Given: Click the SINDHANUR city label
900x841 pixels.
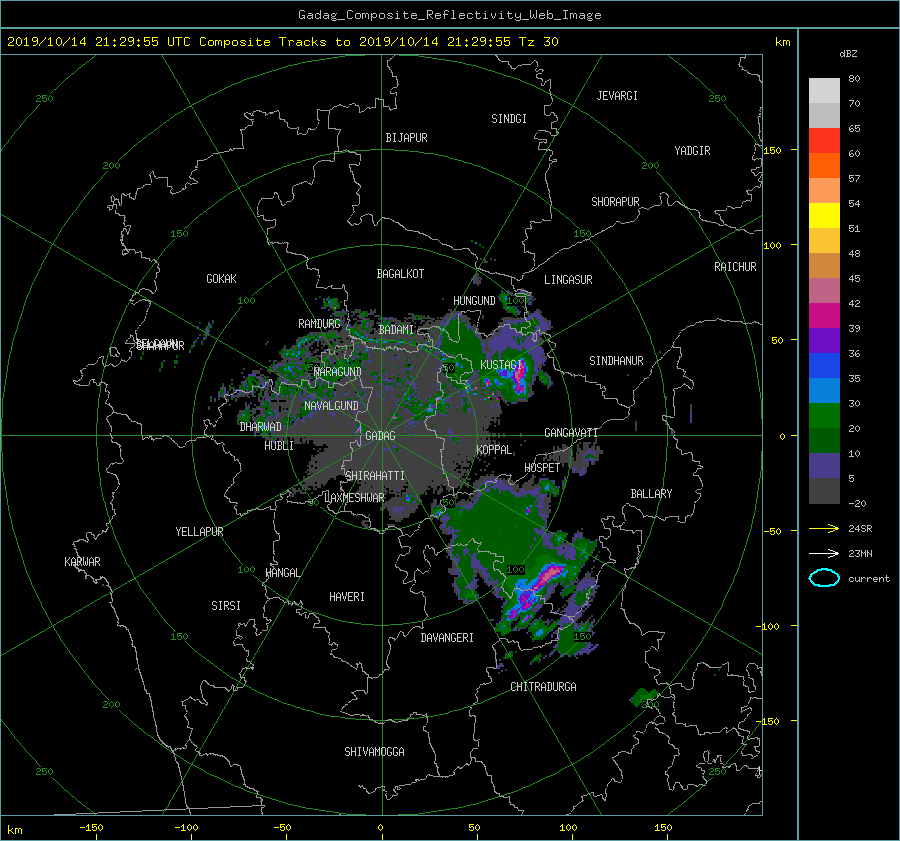Looking at the screenshot, I should pos(616,361).
